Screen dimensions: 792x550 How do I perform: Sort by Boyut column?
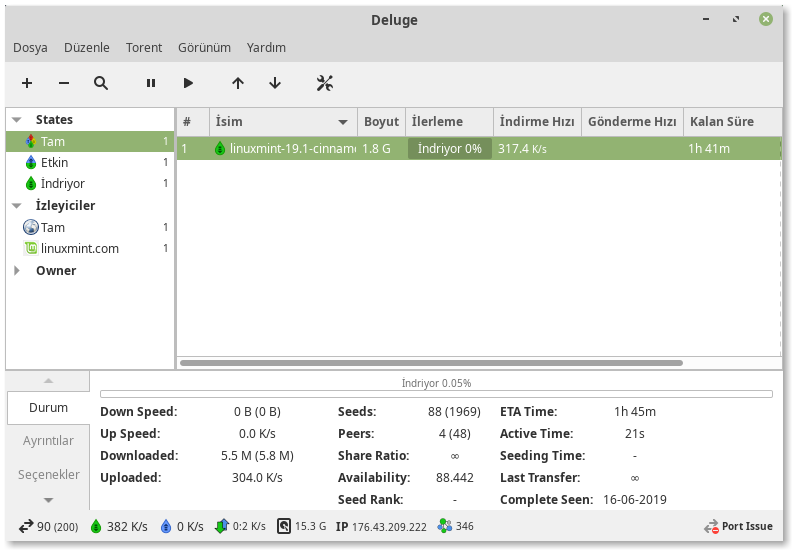click(381, 122)
